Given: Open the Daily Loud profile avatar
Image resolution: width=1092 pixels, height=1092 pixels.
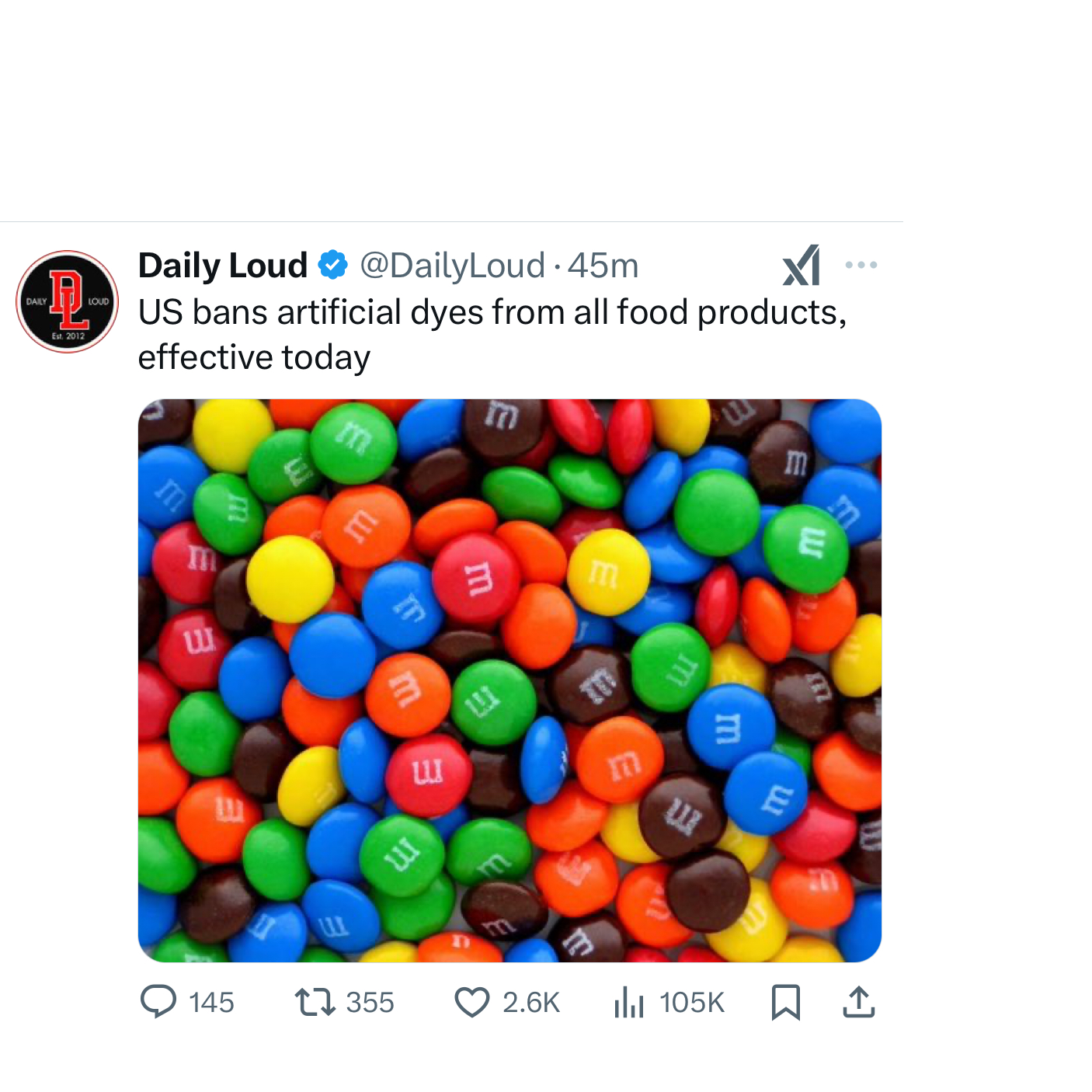Looking at the screenshot, I should click(68, 301).
